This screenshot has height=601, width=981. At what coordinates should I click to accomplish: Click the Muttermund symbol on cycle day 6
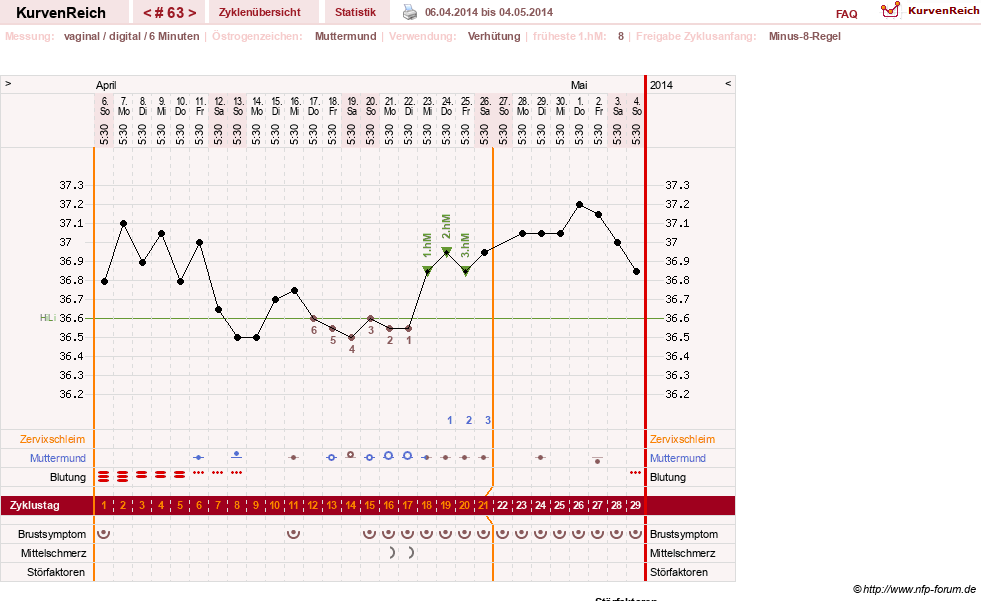(x=199, y=458)
